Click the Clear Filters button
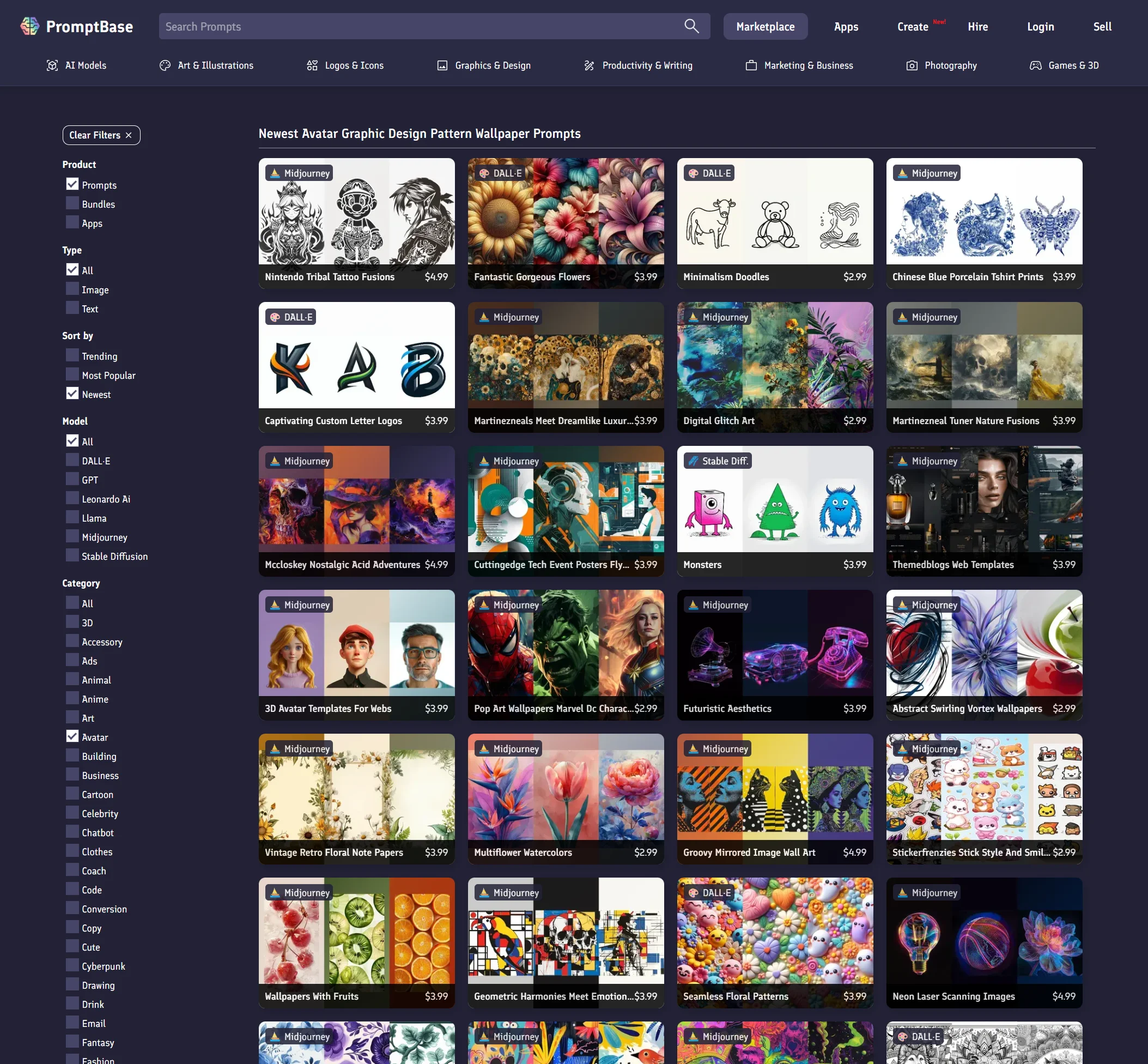Screen dimensions: 1148x1064 point(101,135)
